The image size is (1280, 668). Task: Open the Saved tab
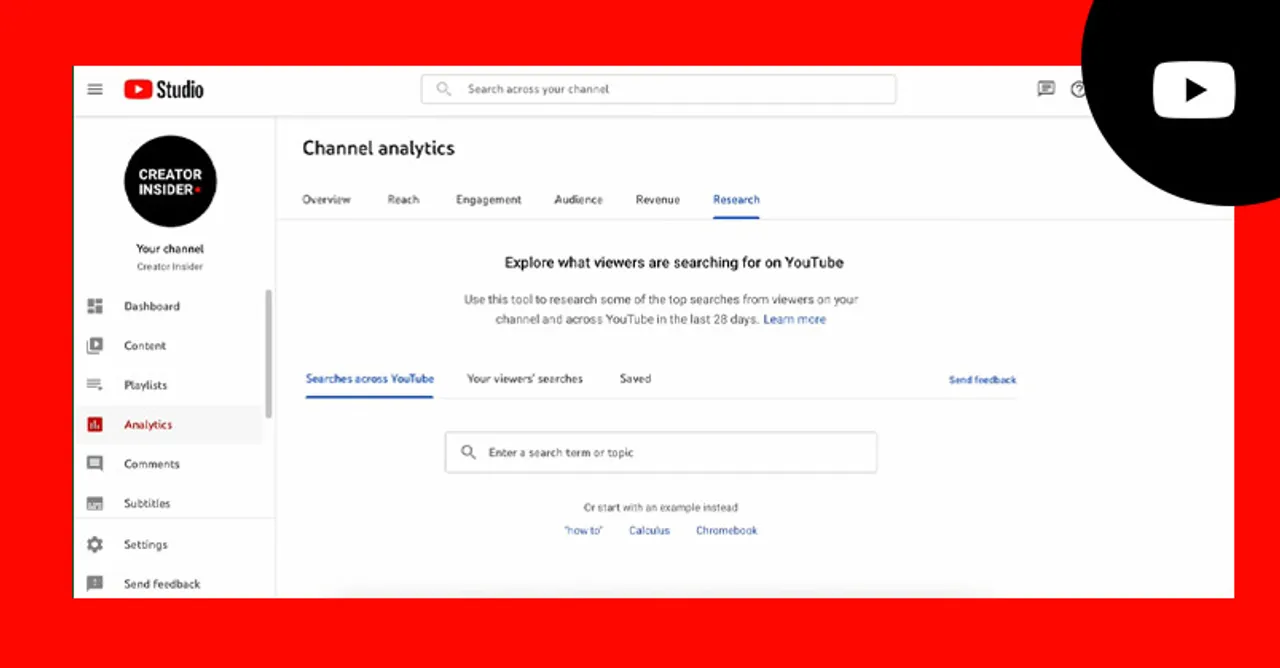click(x=635, y=379)
